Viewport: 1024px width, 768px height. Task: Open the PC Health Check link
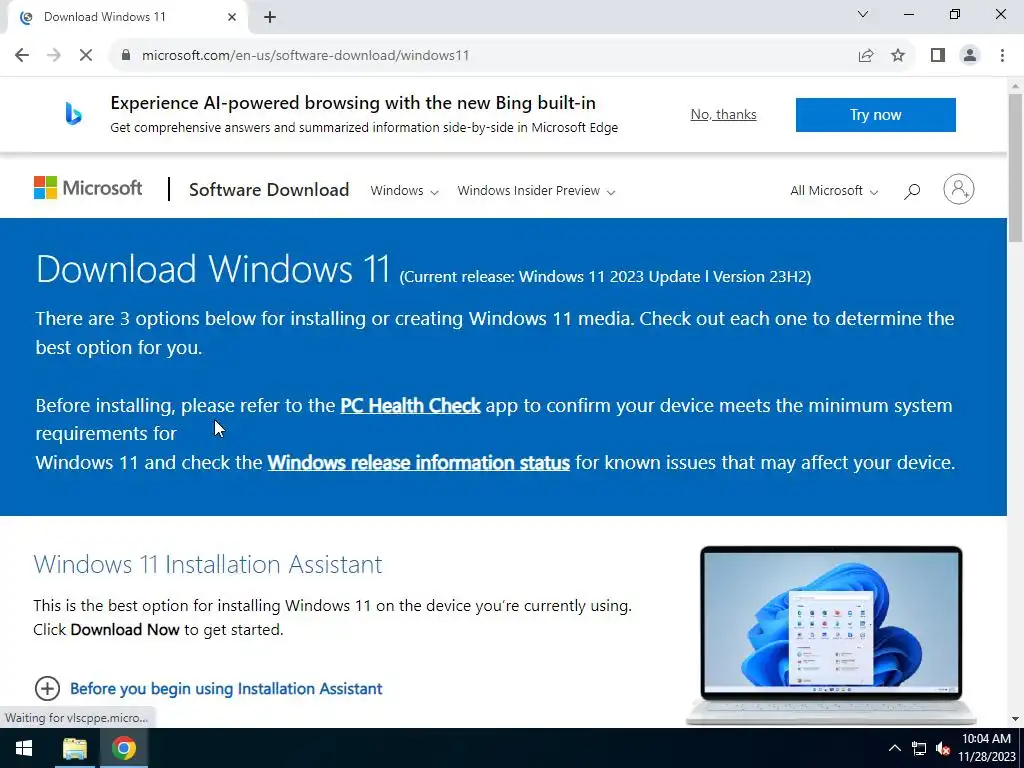click(410, 406)
